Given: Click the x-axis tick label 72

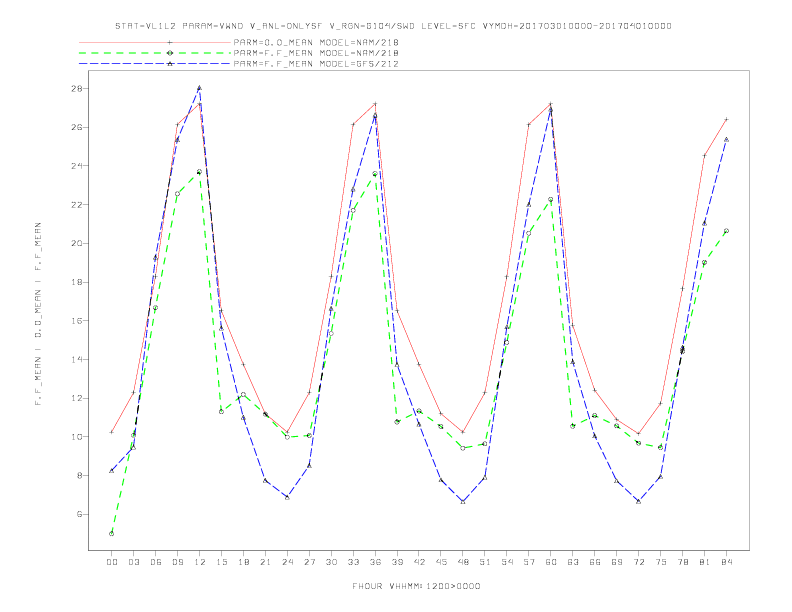Looking at the screenshot, I should pyautogui.click(x=639, y=562).
